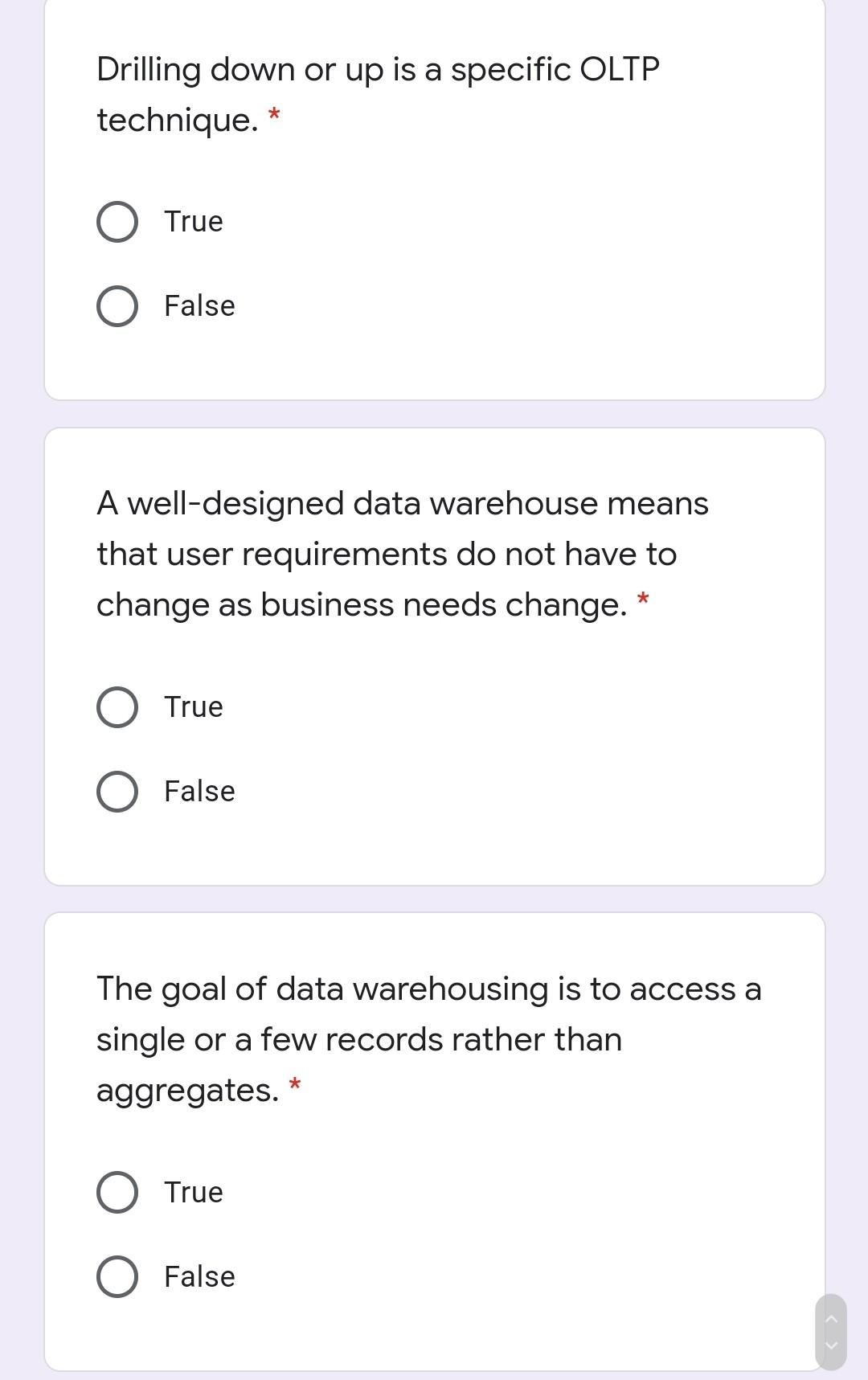Screen dimensions: 868x1380
Task: Click the question text about OLTP technique
Action: 376,92
